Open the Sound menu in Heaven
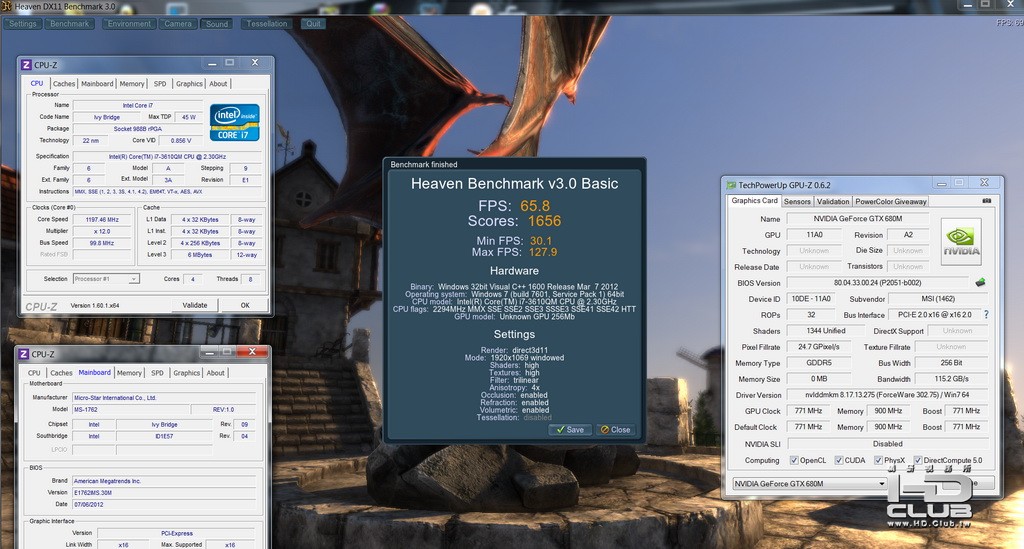 (x=217, y=24)
